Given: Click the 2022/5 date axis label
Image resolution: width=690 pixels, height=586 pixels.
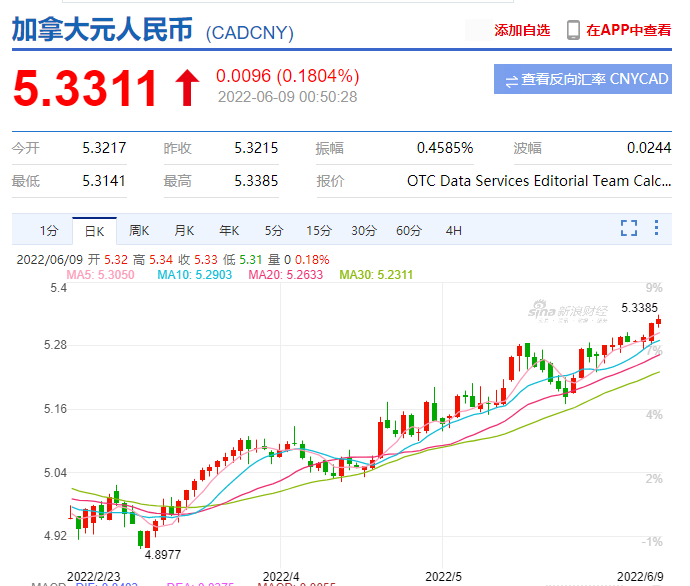Looking at the screenshot, I should (x=444, y=576).
